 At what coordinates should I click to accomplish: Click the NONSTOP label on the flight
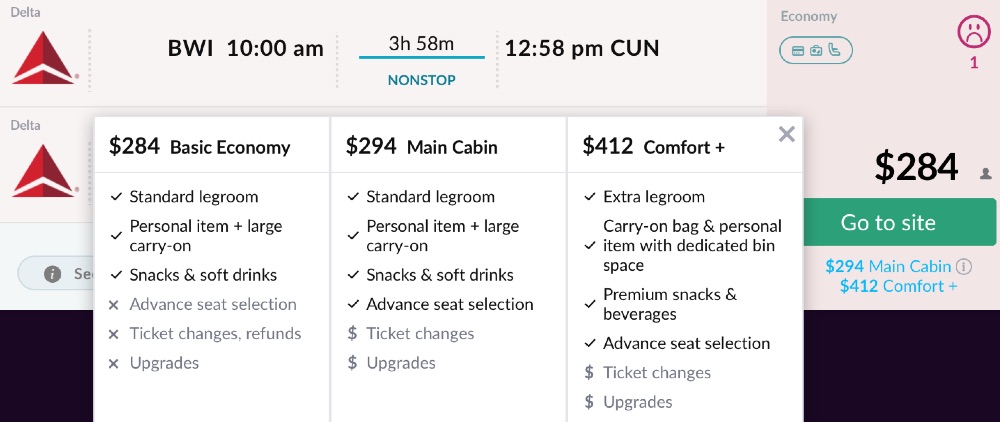[x=421, y=81]
